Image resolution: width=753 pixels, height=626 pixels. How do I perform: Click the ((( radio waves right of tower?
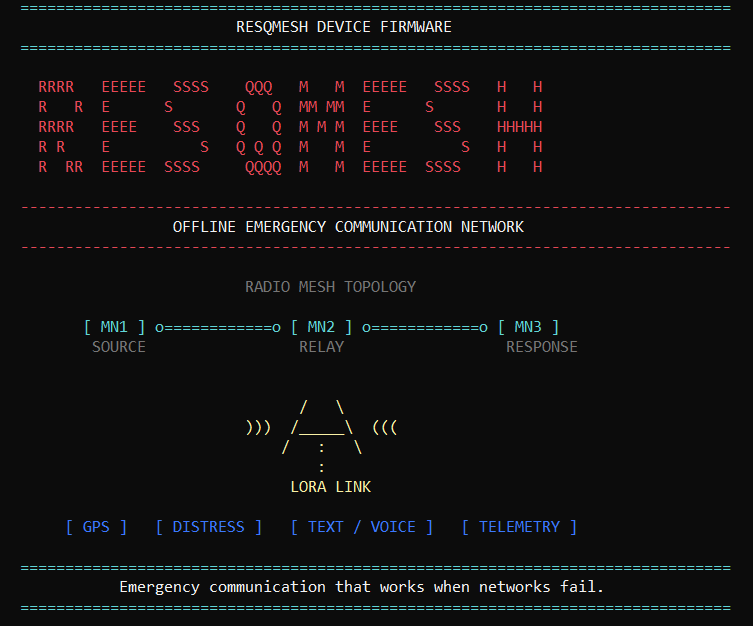385,427
